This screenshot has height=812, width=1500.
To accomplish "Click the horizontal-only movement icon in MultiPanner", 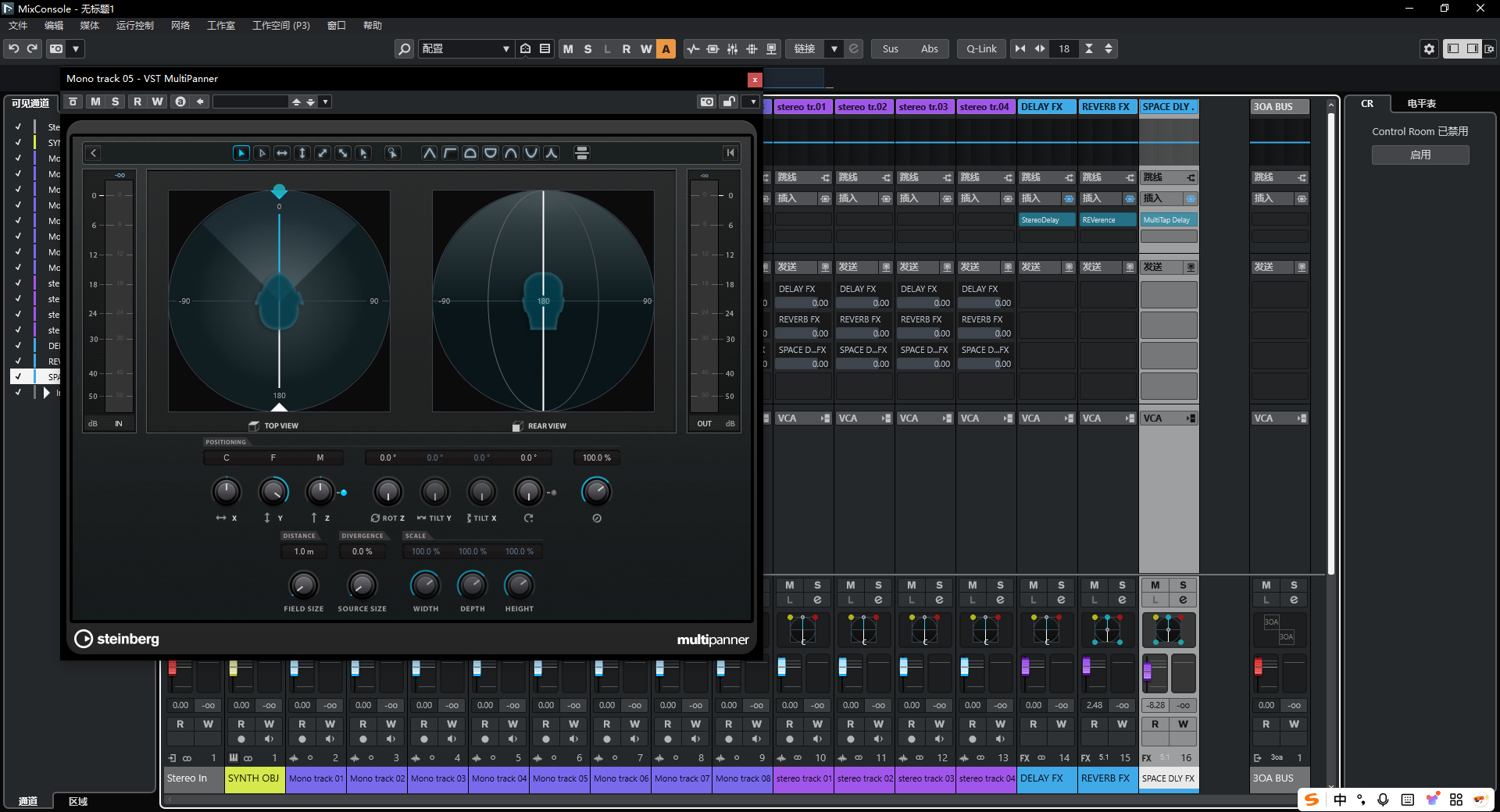I will point(282,153).
